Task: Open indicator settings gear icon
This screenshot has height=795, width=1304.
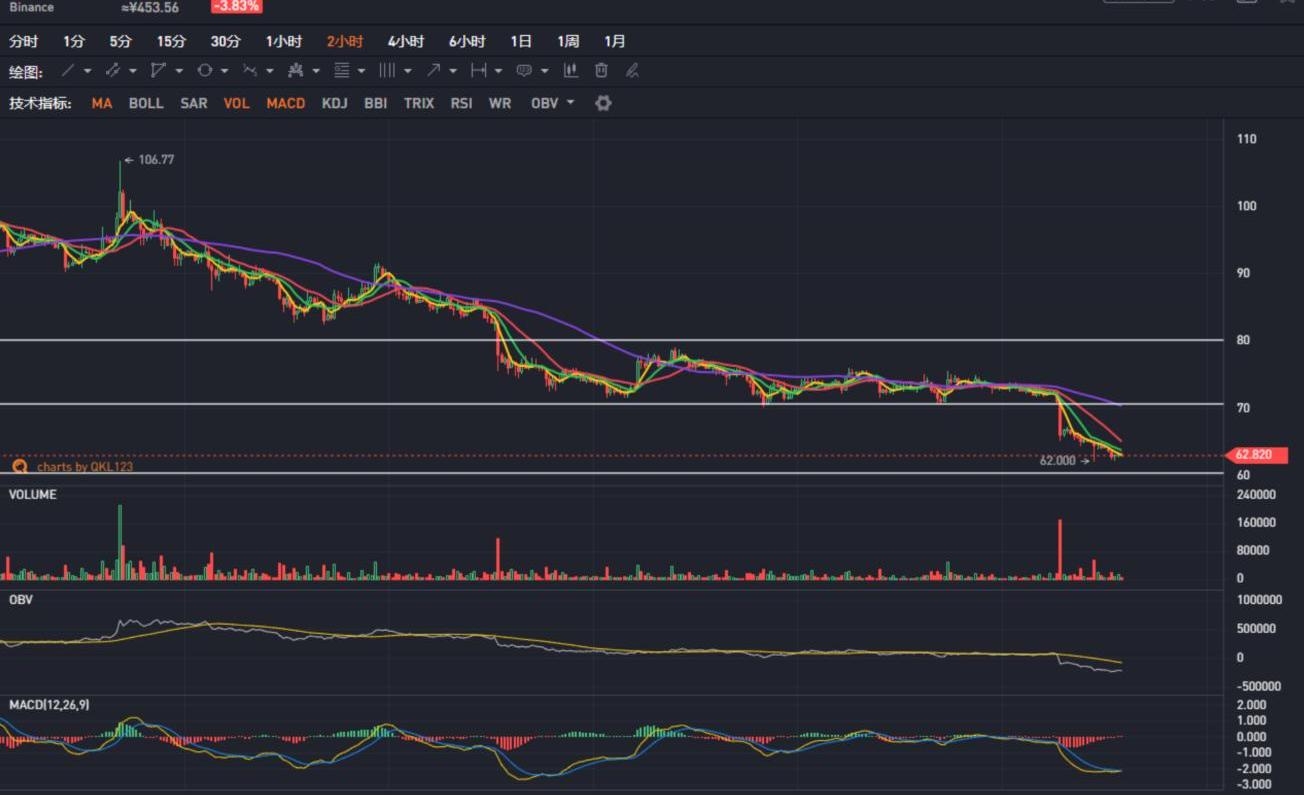Action: [603, 103]
